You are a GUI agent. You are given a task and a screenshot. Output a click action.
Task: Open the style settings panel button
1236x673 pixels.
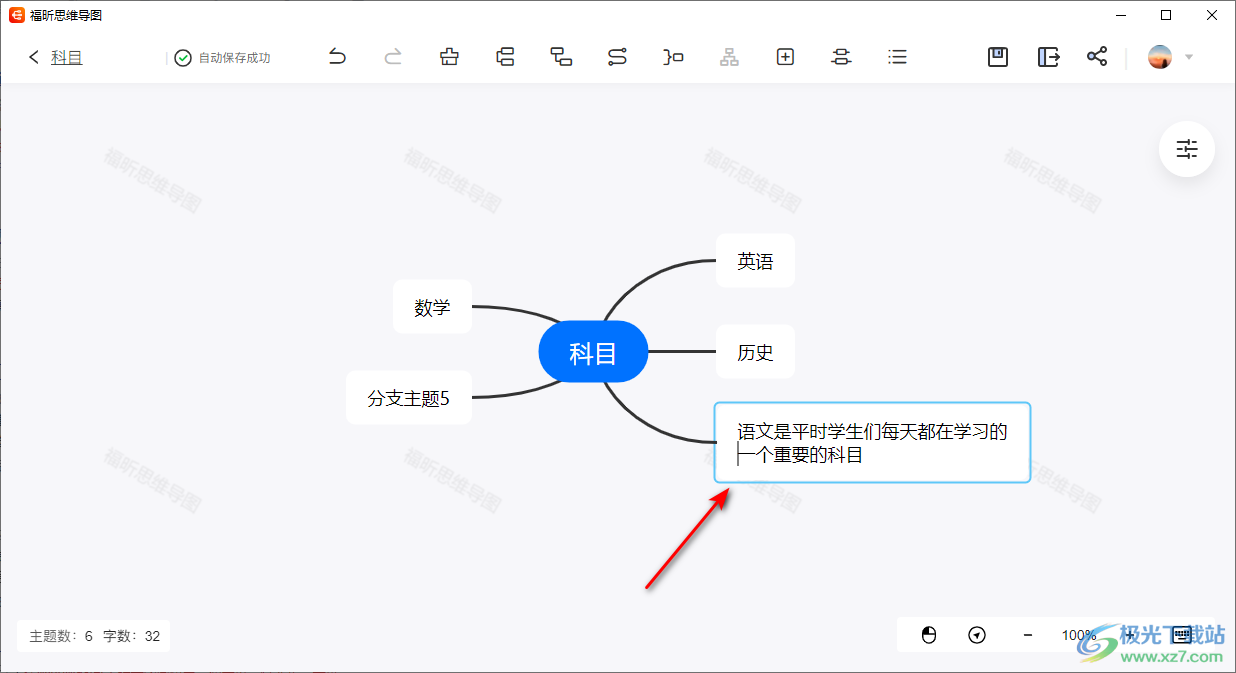click(1187, 150)
